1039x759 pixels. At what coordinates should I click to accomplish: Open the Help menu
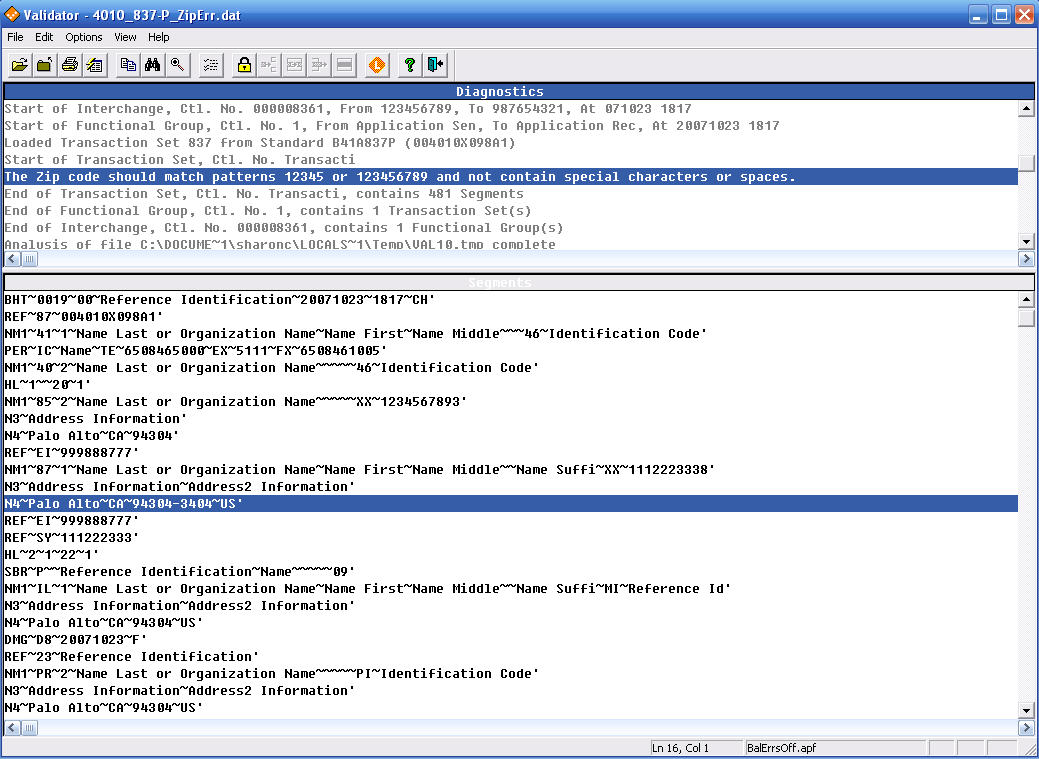(158, 37)
